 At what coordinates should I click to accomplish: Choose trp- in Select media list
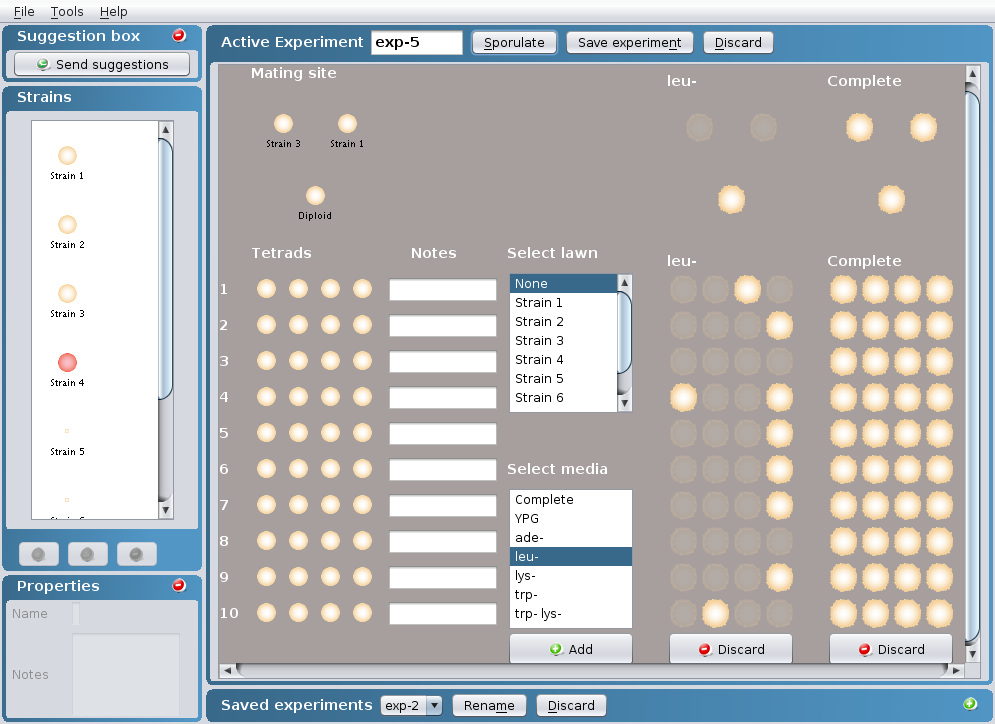(x=570, y=595)
